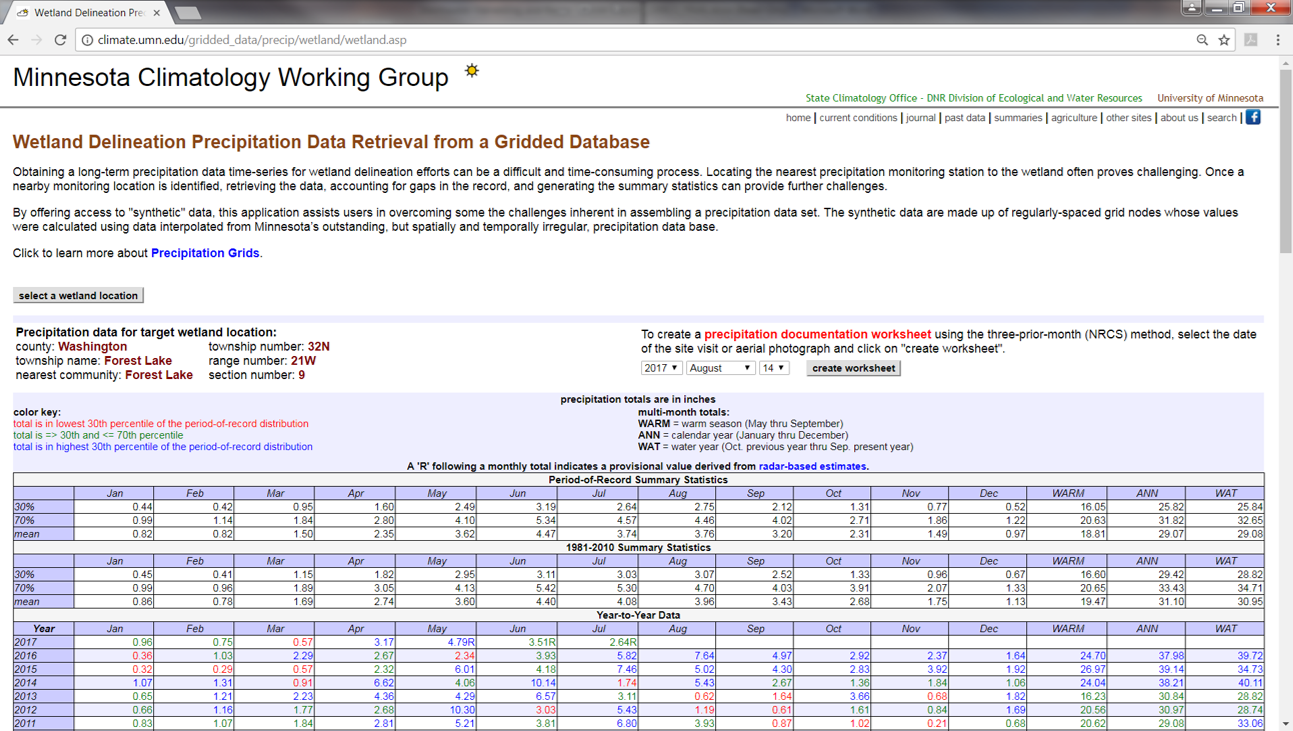Follow the radar-based estimates link

tap(812, 466)
